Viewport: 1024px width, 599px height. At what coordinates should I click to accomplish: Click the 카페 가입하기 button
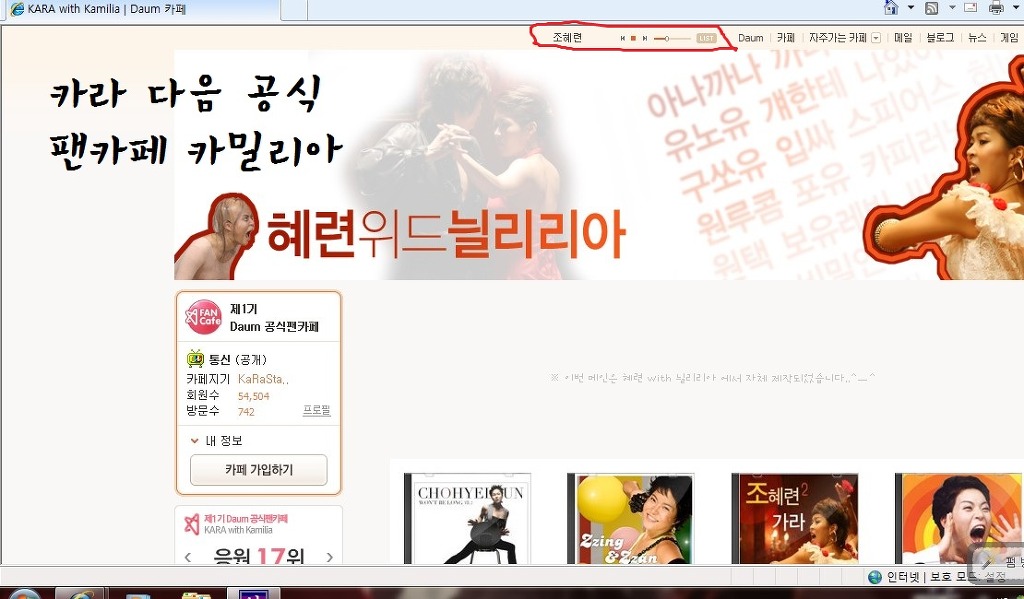coord(259,470)
